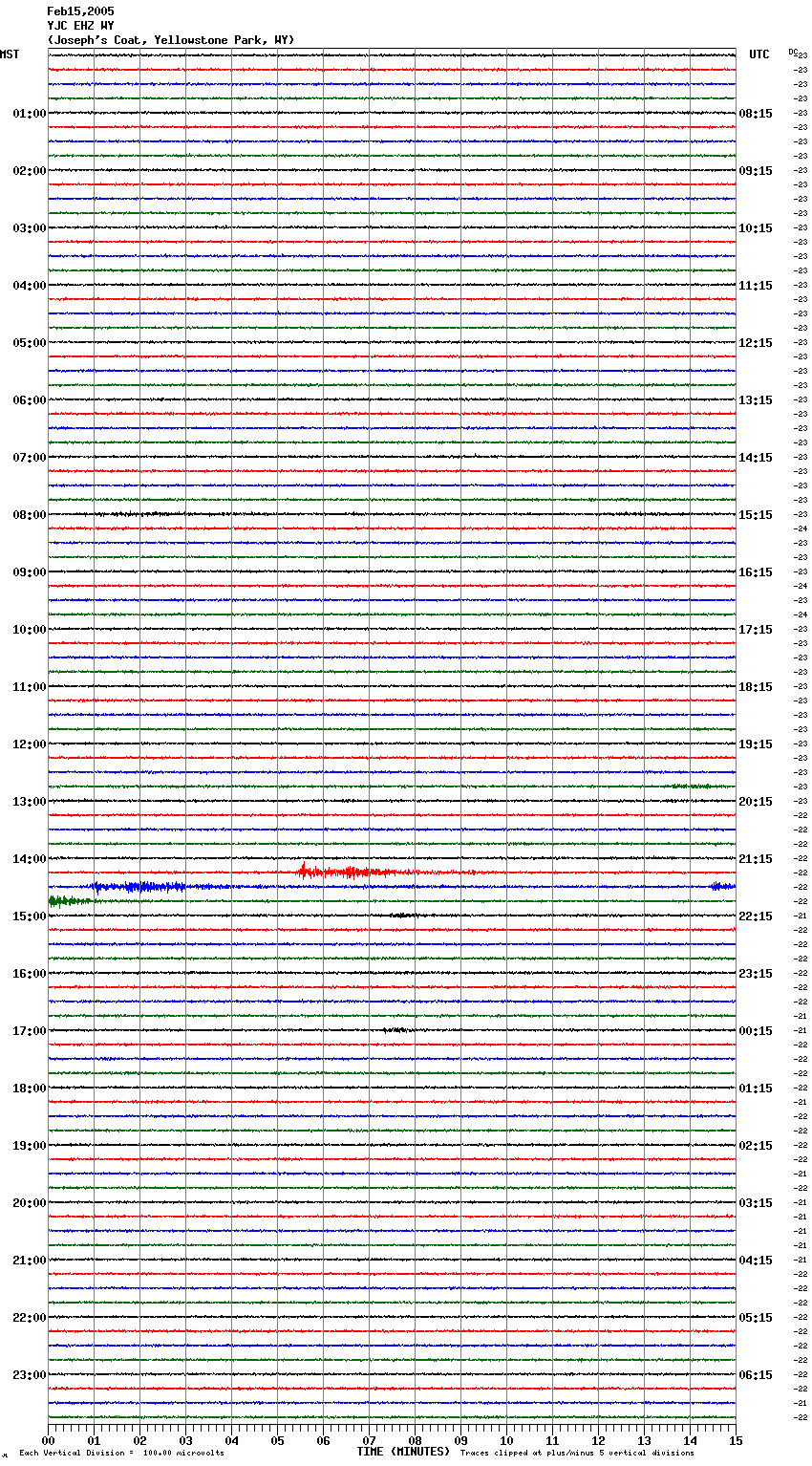This screenshot has height=1466, width=812.
Task: Click minute tick label "00" on bottom axis
Action: tap(48, 1440)
